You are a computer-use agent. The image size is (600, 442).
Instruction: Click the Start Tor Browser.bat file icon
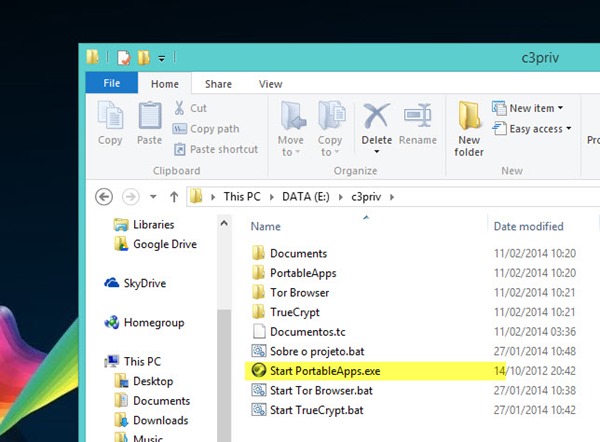click(x=259, y=390)
